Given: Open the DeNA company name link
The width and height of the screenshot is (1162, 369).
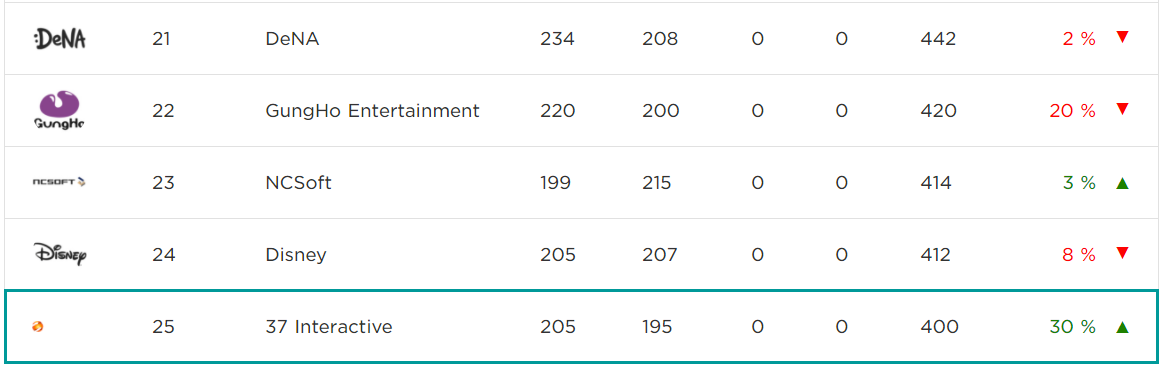Looking at the screenshot, I should pos(292,39).
